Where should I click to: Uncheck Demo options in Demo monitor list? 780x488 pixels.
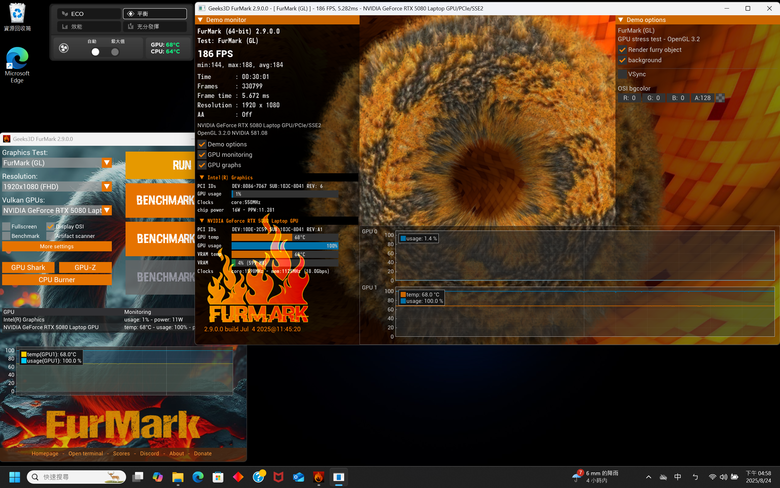pyautogui.click(x=202, y=144)
